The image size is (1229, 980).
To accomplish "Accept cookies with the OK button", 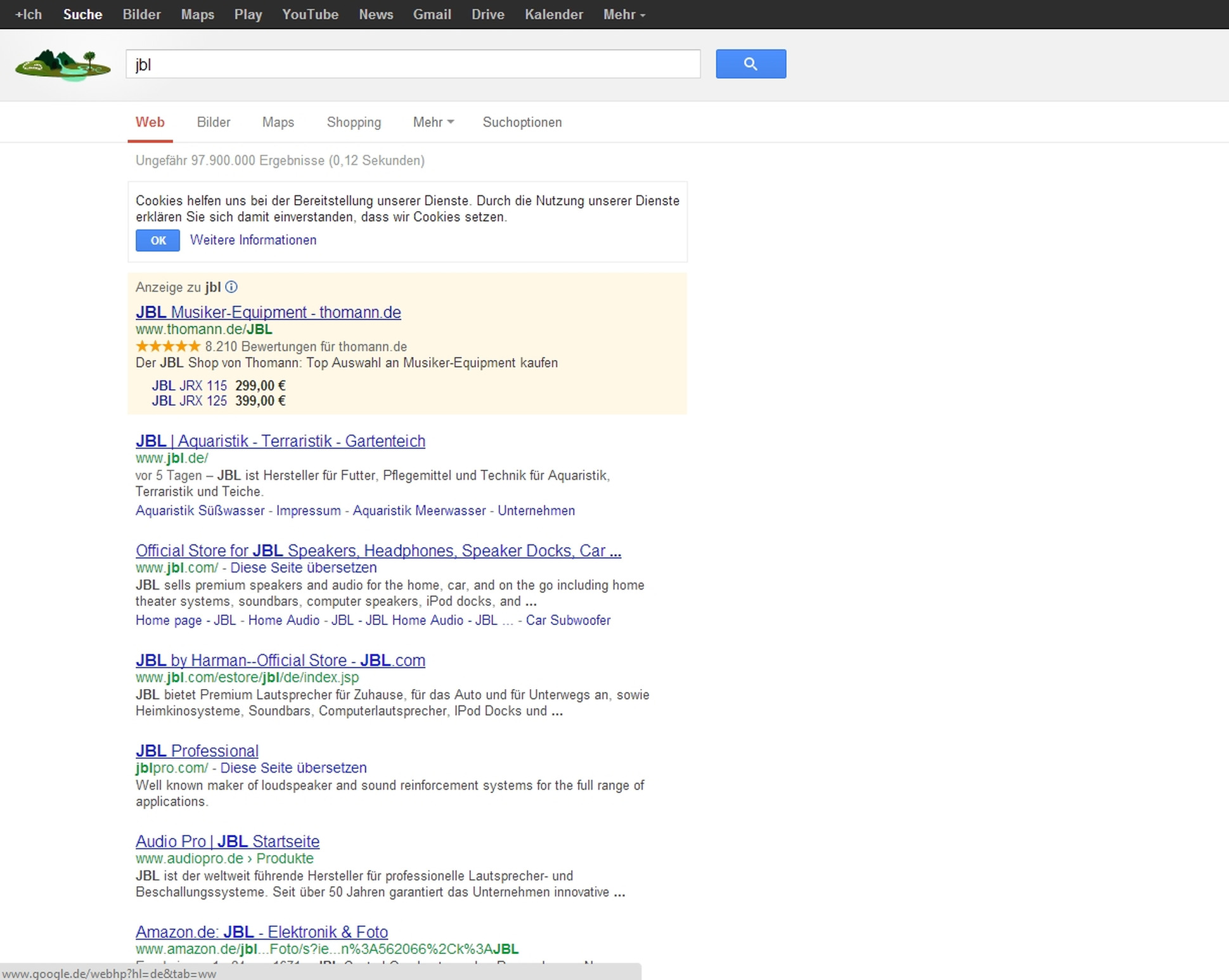I will click(x=158, y=240).
